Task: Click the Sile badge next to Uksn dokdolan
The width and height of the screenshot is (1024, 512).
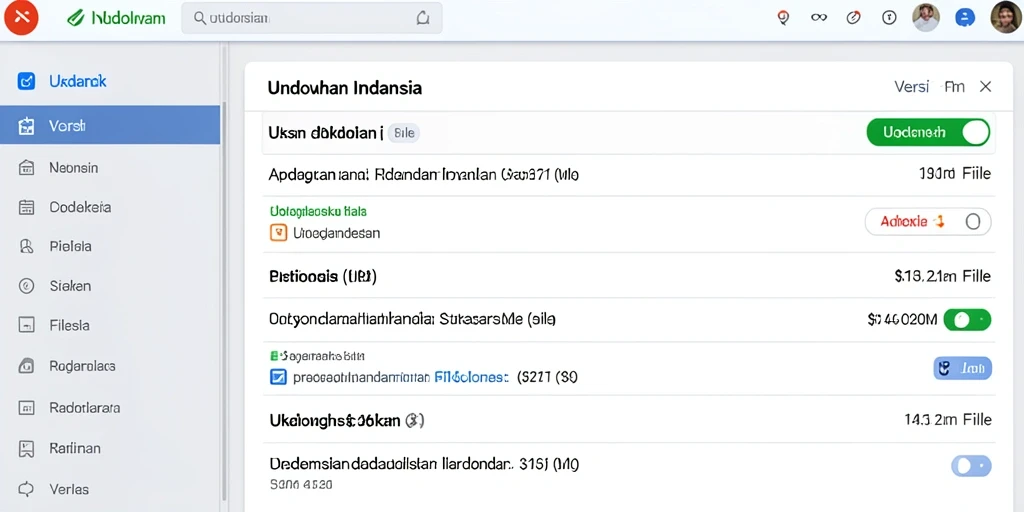Action: [x=404, y=133]
